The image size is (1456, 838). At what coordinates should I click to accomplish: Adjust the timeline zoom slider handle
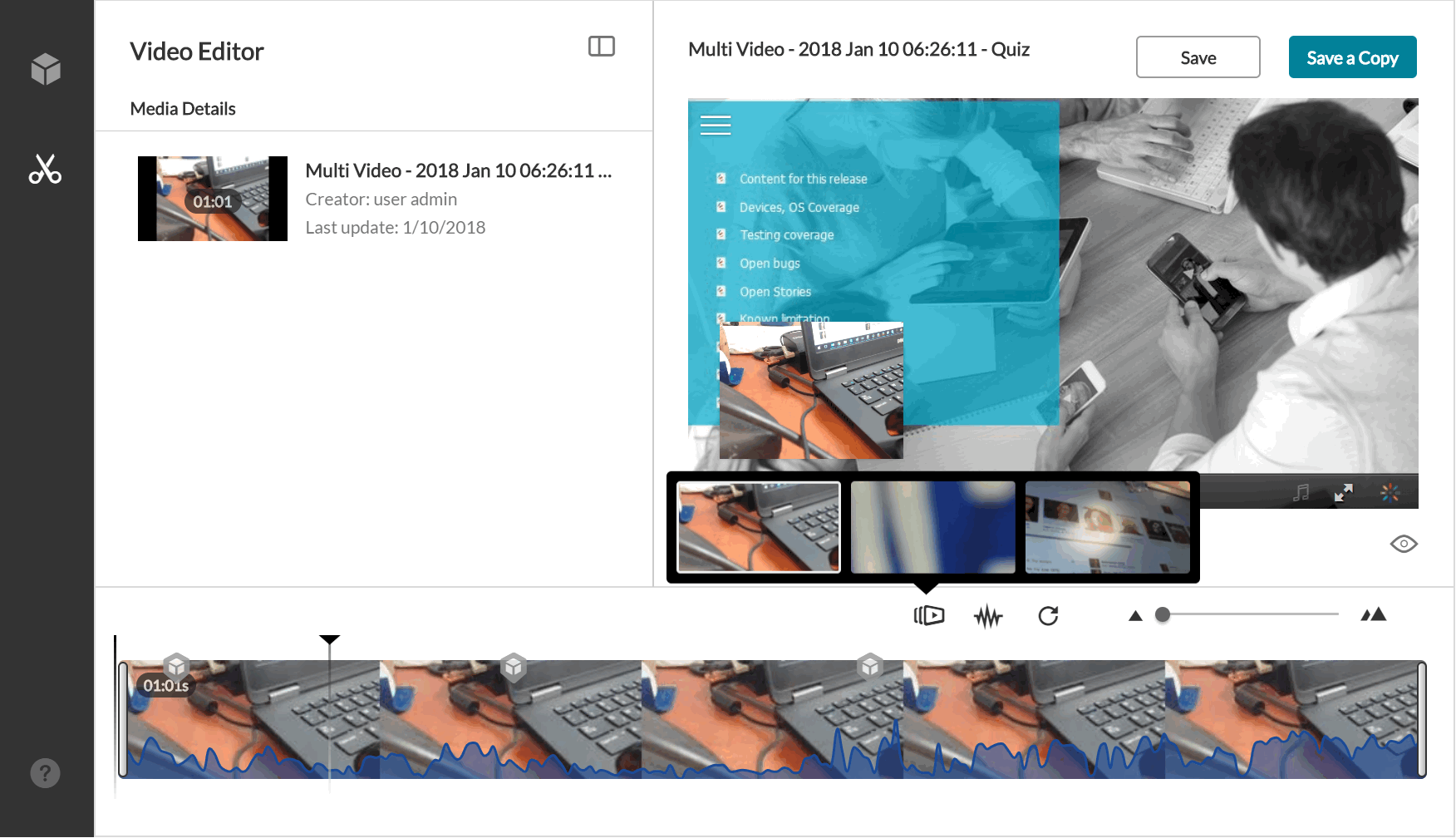1163,614
